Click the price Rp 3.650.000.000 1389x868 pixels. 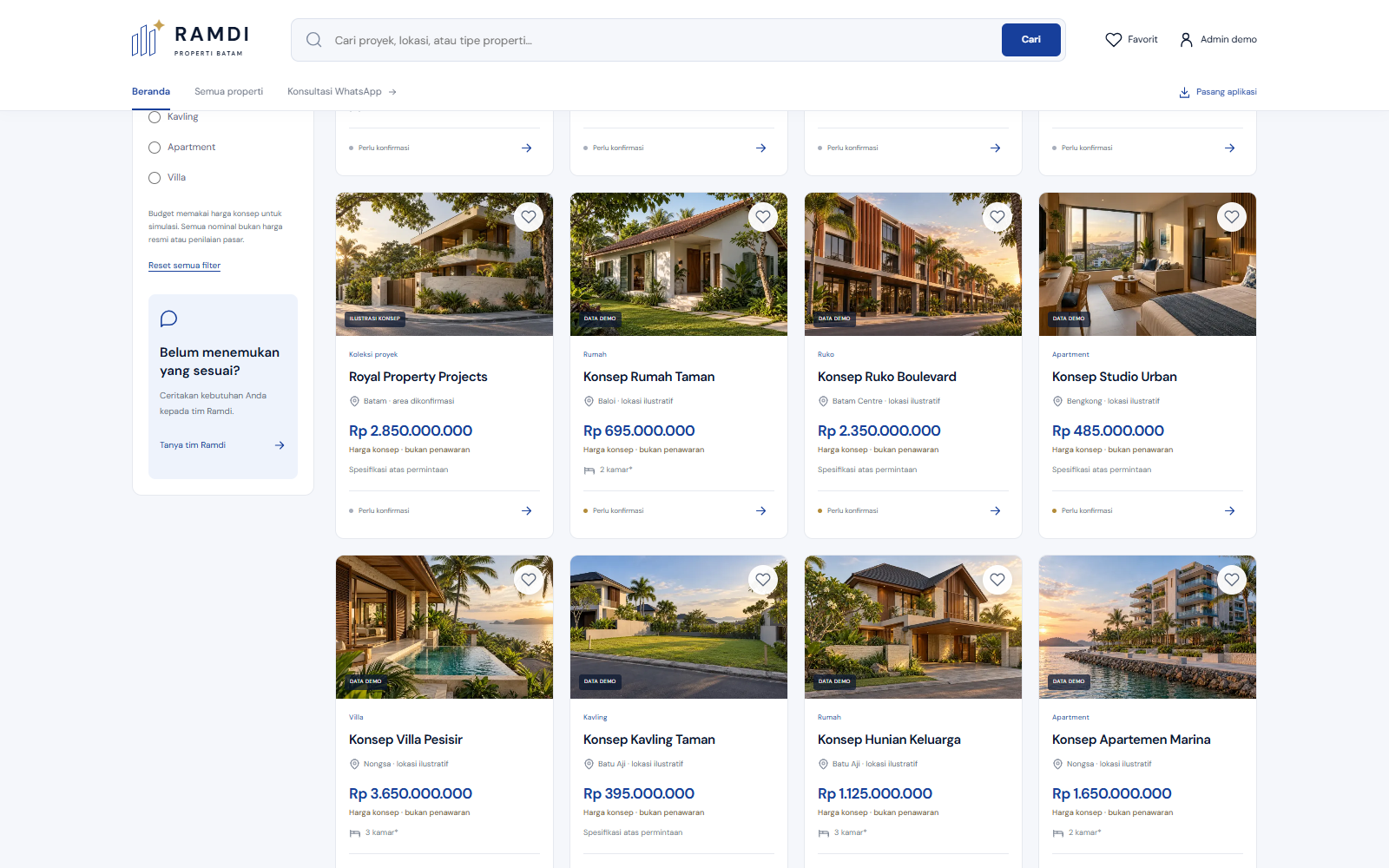[411, 793]
